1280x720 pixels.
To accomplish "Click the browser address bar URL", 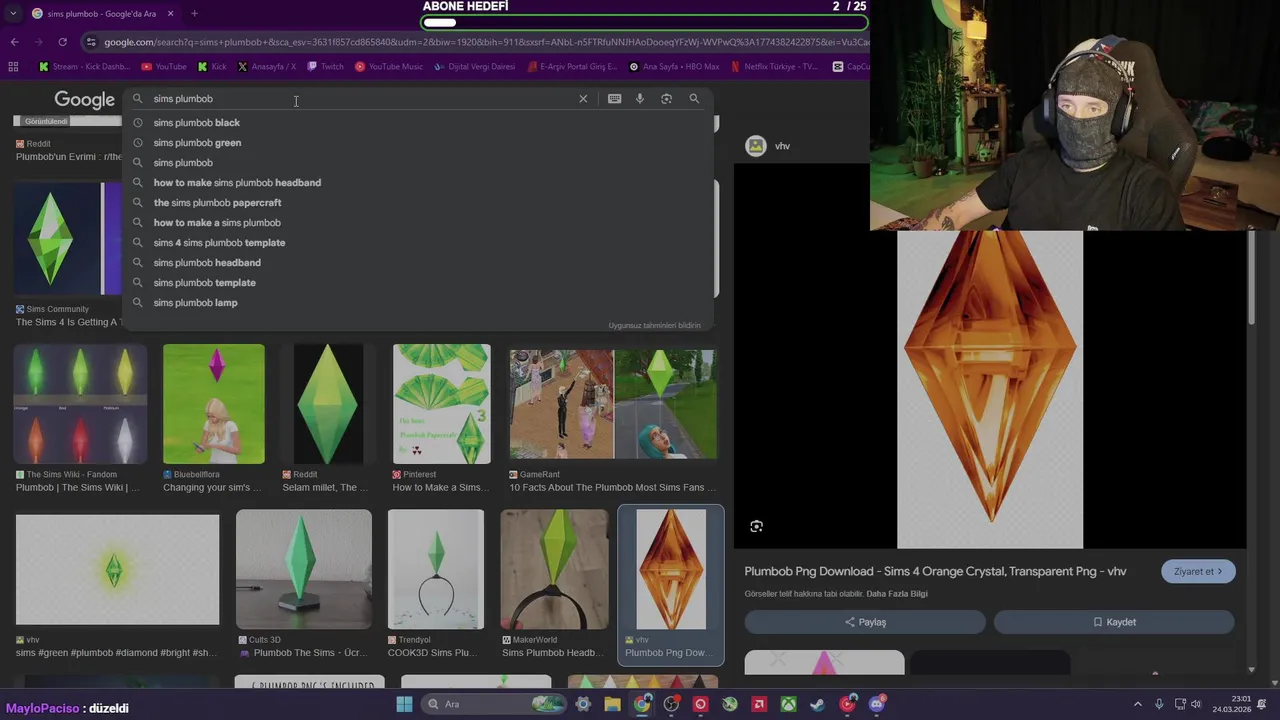I will [x=486, y=42].
